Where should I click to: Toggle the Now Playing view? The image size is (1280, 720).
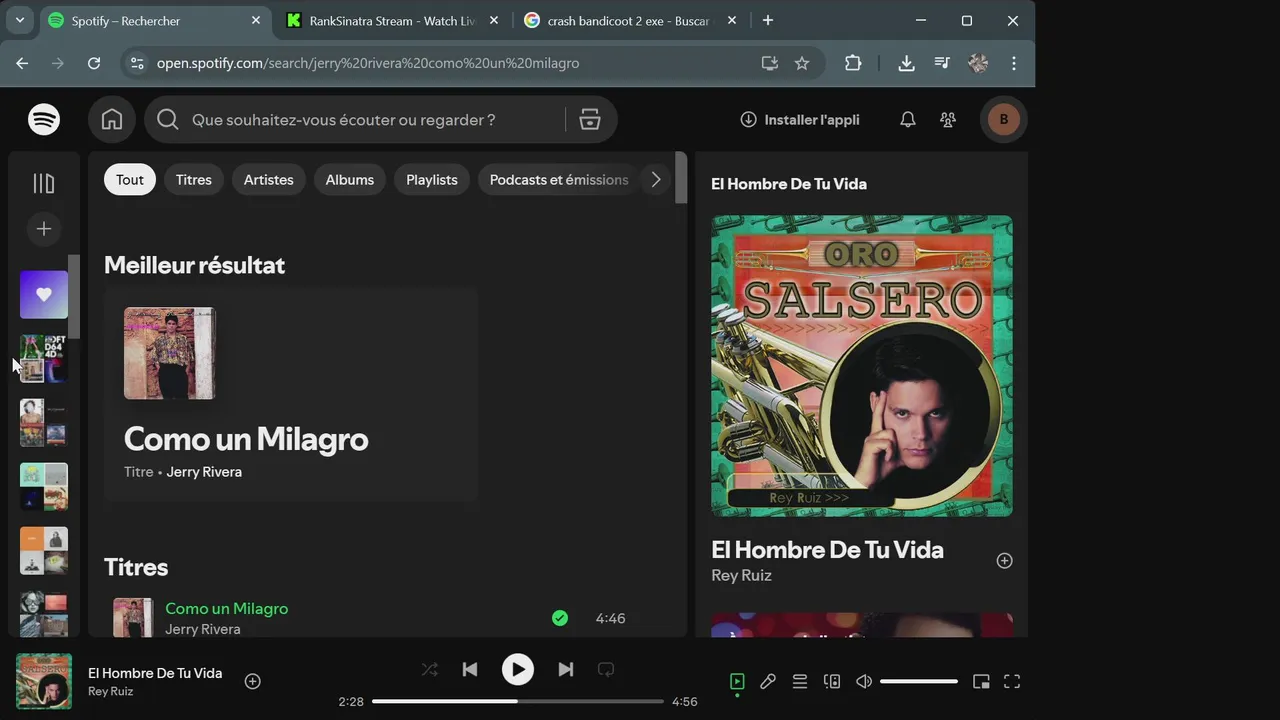(737, 682)
